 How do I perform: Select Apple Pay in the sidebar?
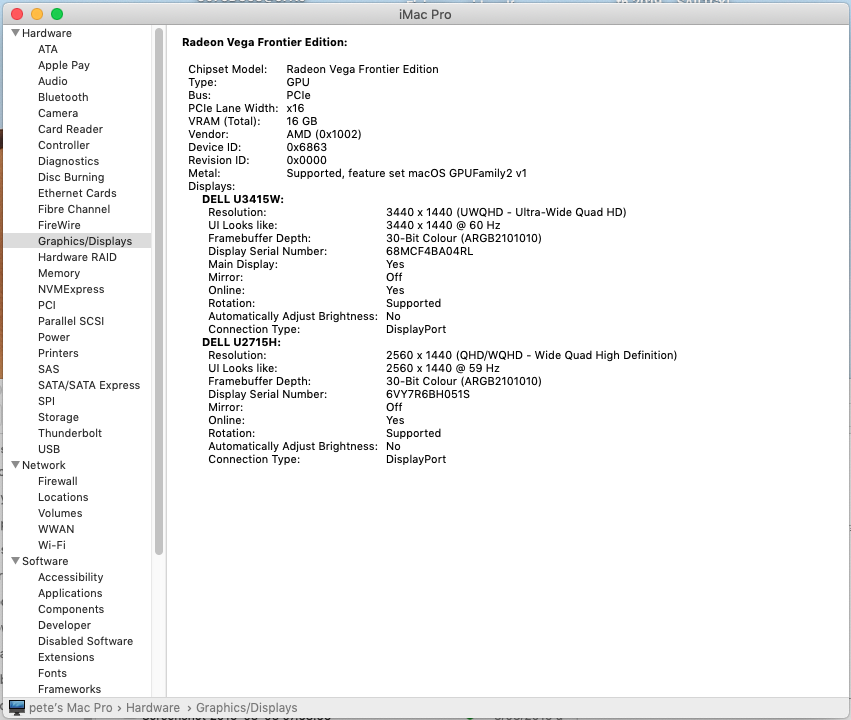point(63,65)
